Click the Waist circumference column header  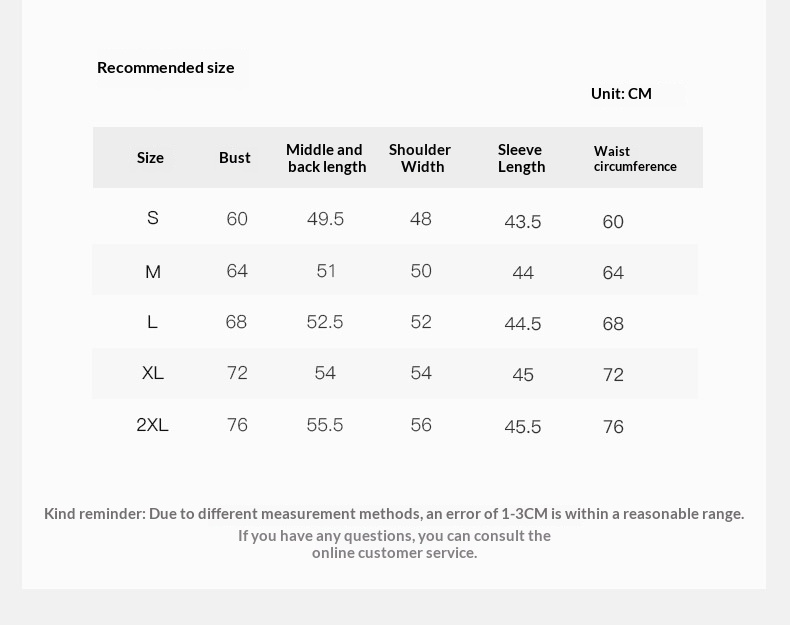pyautogui.click(x=635, y=159)
